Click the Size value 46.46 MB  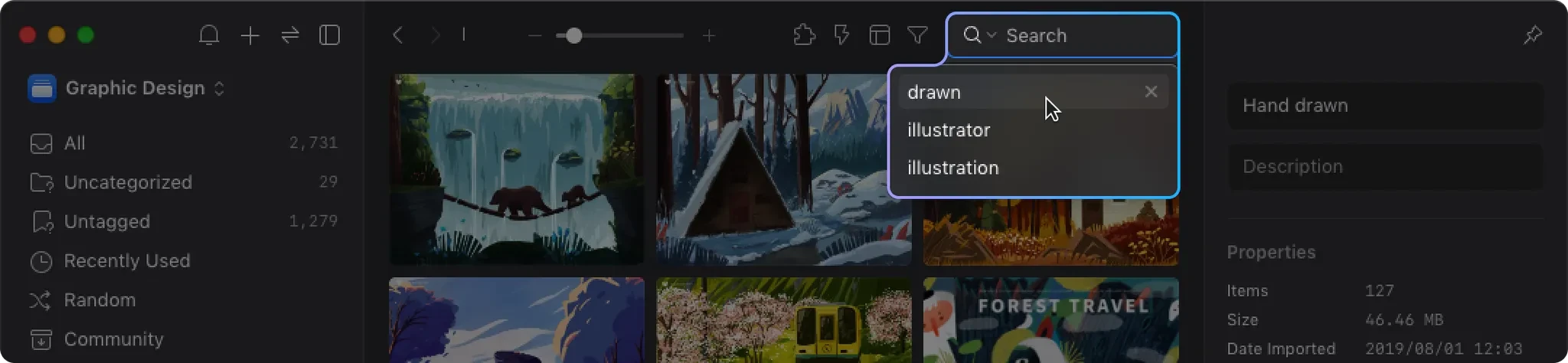click(1404, 320)
